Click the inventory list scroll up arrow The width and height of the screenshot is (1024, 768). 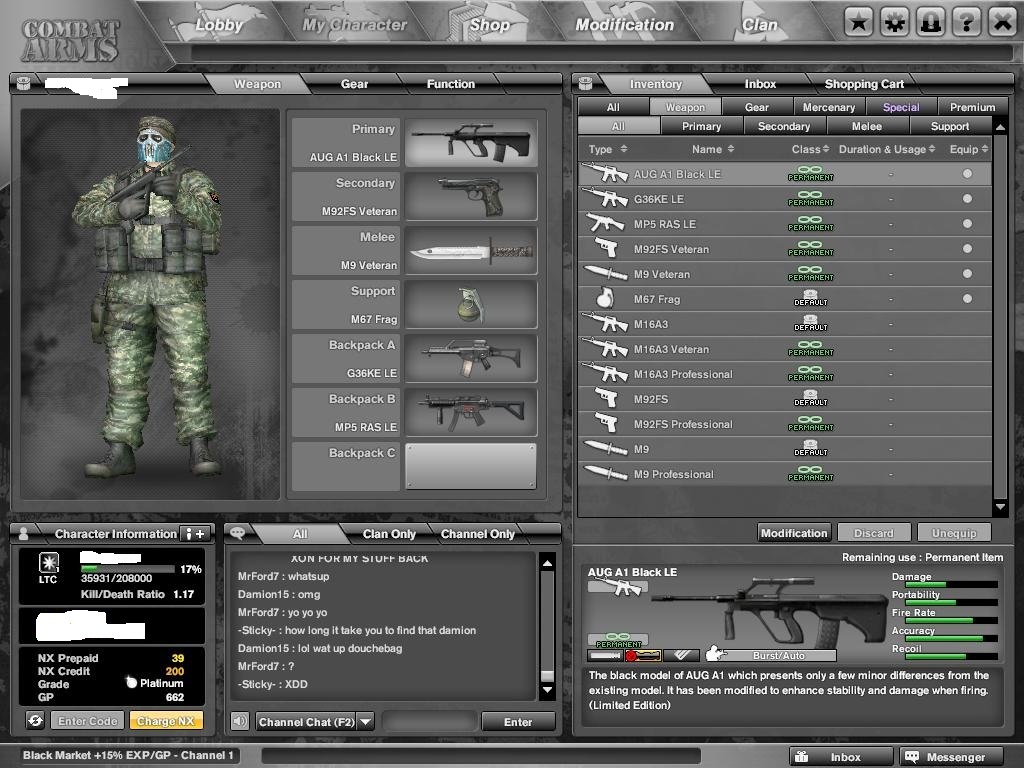click(x=1000, y=126)
